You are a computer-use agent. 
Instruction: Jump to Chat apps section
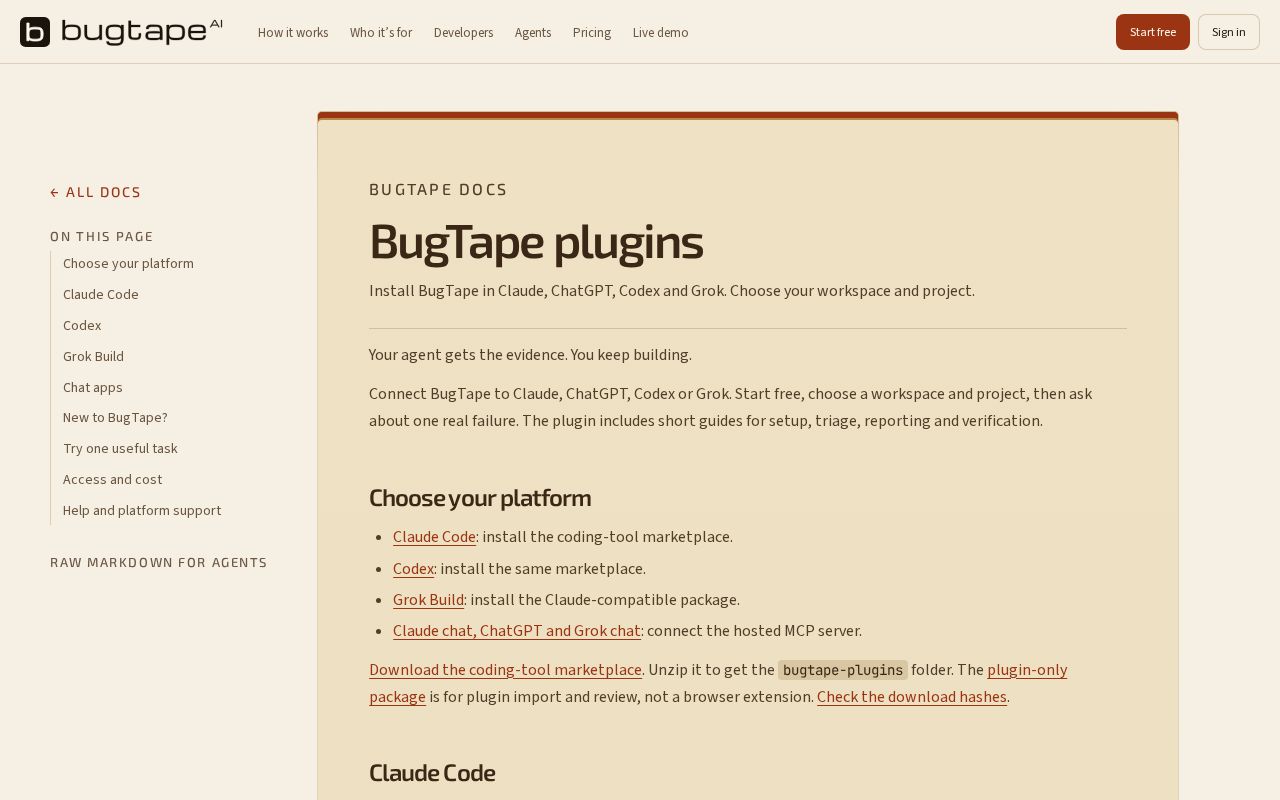pyautogui.click(x=93, y=387)
